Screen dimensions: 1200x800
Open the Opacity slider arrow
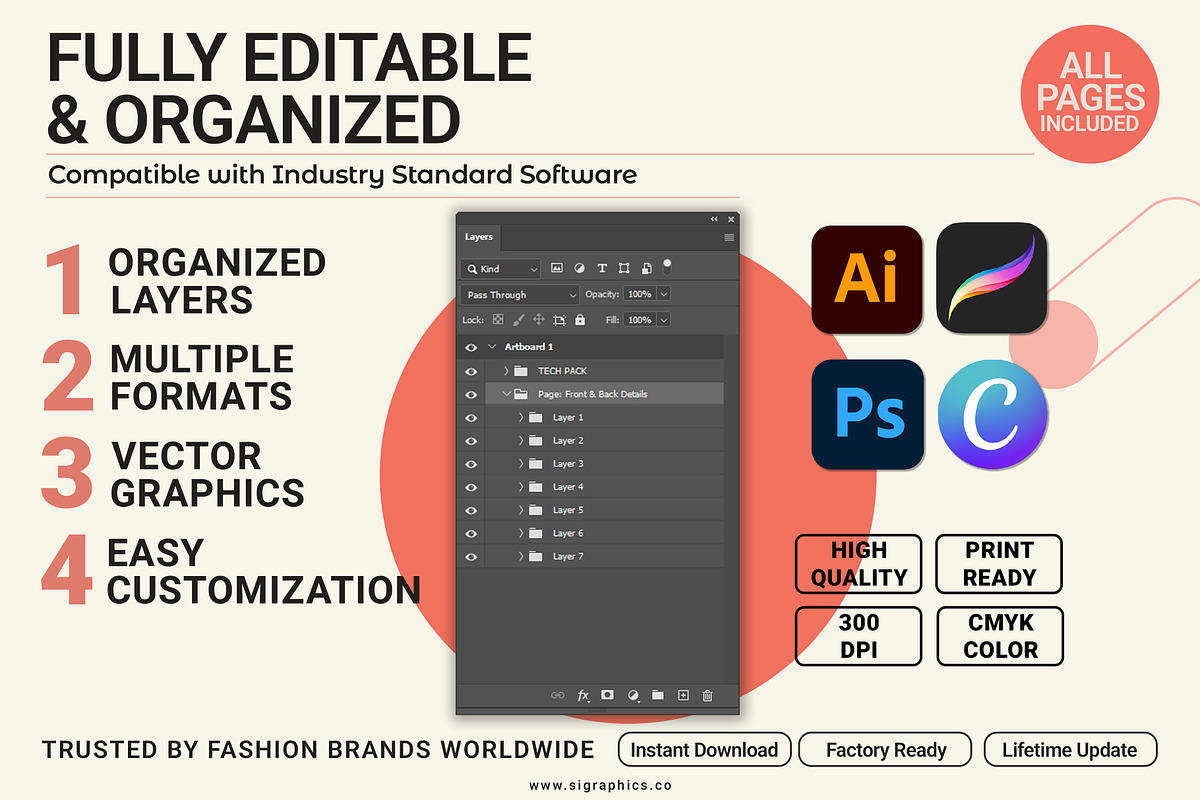click(x=663, y=294)
